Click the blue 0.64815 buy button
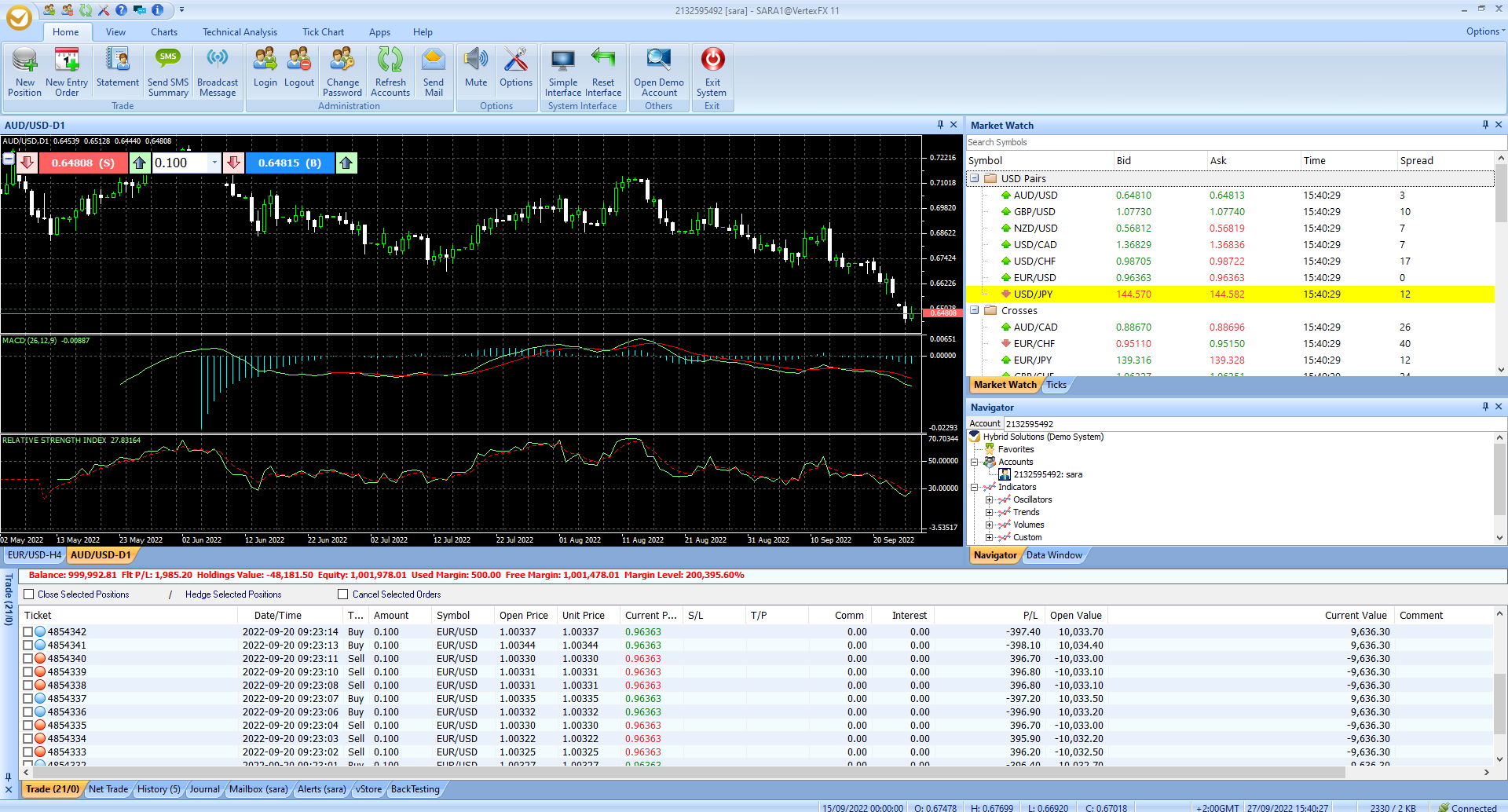Viewport: 1508px width, 812px height. tap(290, 163)
